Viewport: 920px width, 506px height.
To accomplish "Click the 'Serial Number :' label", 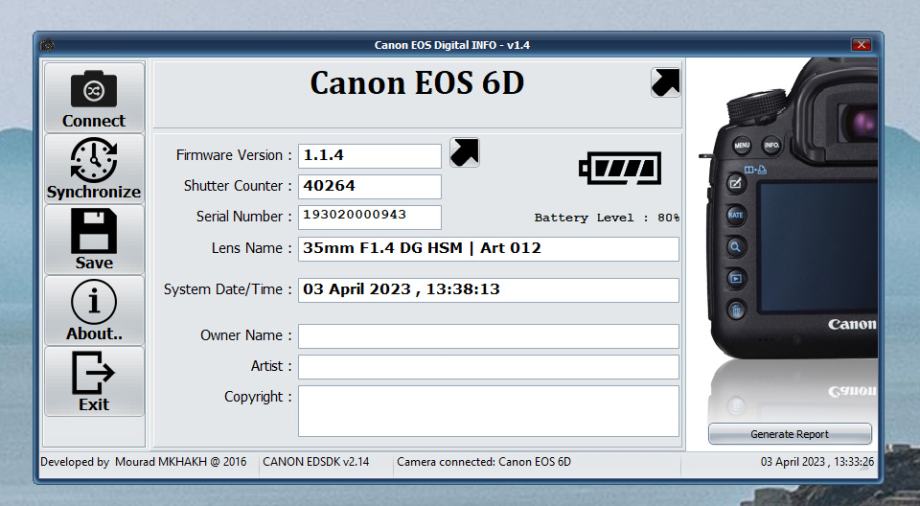I will (x=243, y=217).
